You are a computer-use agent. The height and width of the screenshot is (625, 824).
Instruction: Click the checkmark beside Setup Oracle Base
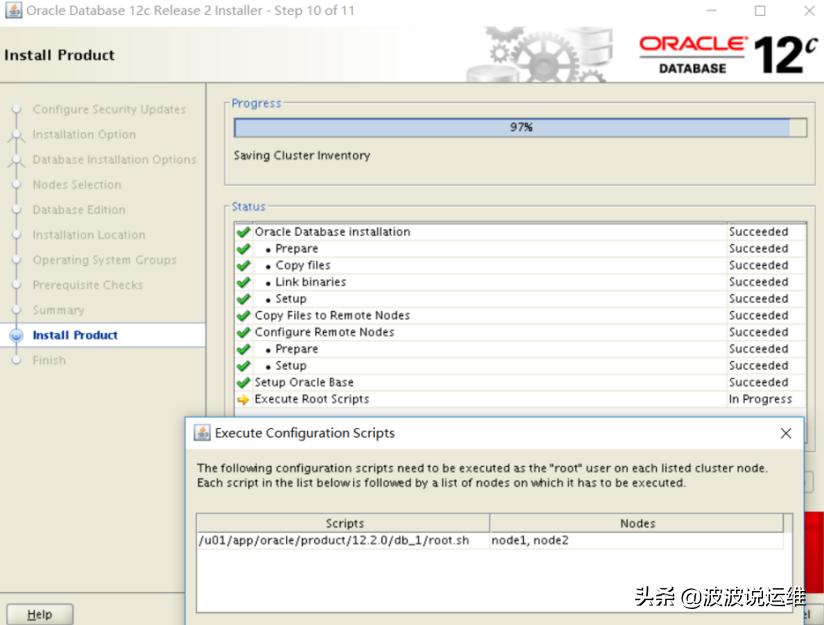pos(242,382)
